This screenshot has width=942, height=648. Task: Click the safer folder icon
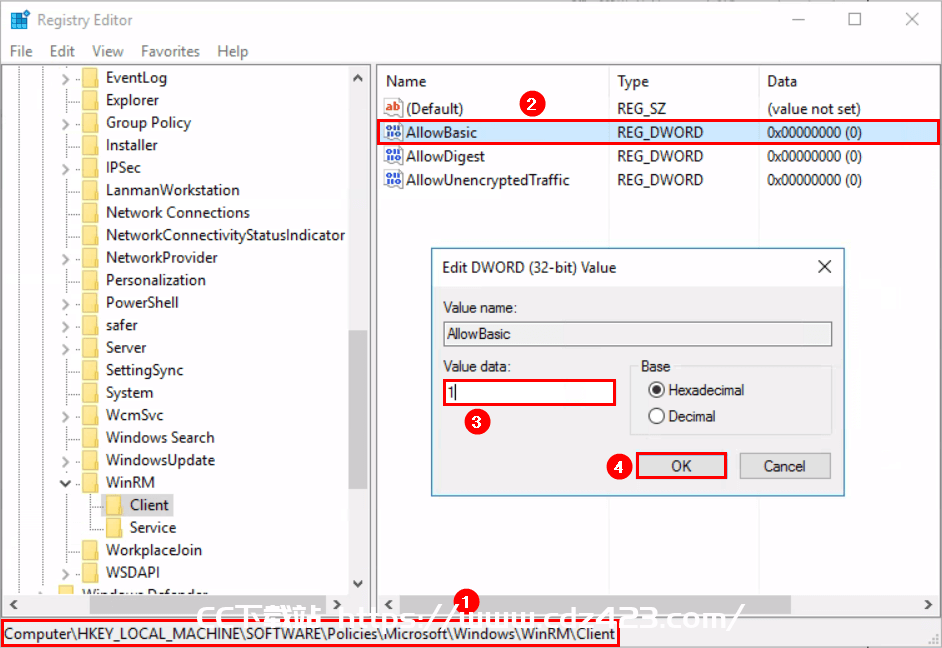tap(90, 326)
